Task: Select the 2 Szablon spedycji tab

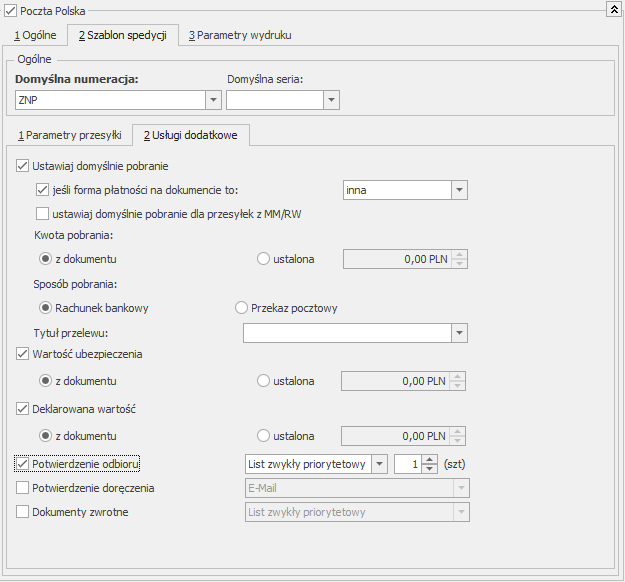Action: click(x=123, y=35)
